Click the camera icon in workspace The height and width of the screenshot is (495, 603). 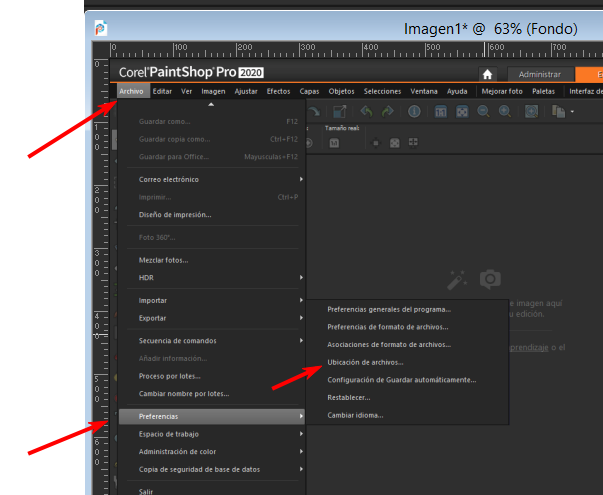click(x=490, y=279)
